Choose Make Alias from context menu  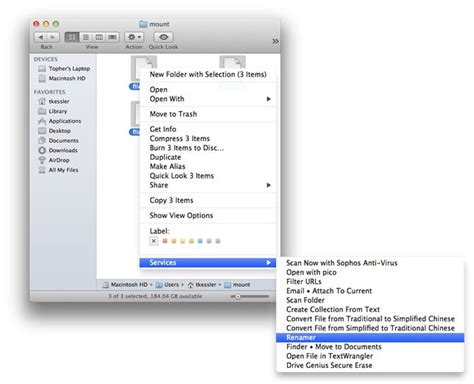coord(208,166)
